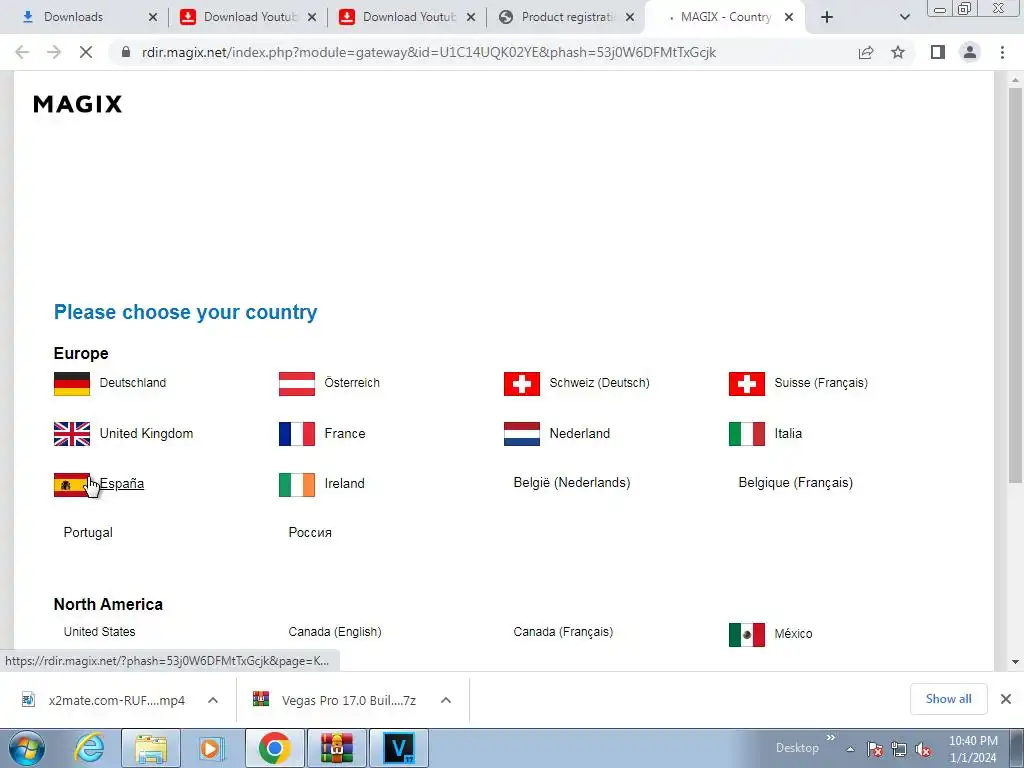Open options for x2mate mp4 download
1024x768 pixels.
(213, 700)
